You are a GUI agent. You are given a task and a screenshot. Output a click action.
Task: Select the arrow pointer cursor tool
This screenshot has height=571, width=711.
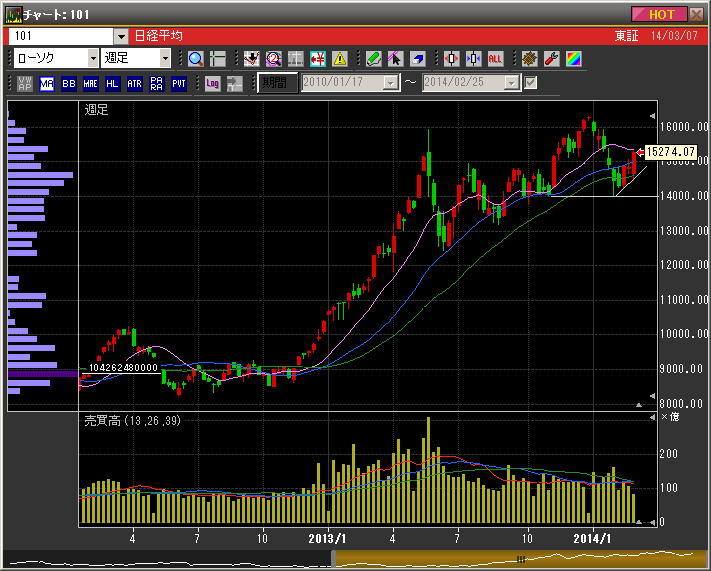(x=395, y=59)
